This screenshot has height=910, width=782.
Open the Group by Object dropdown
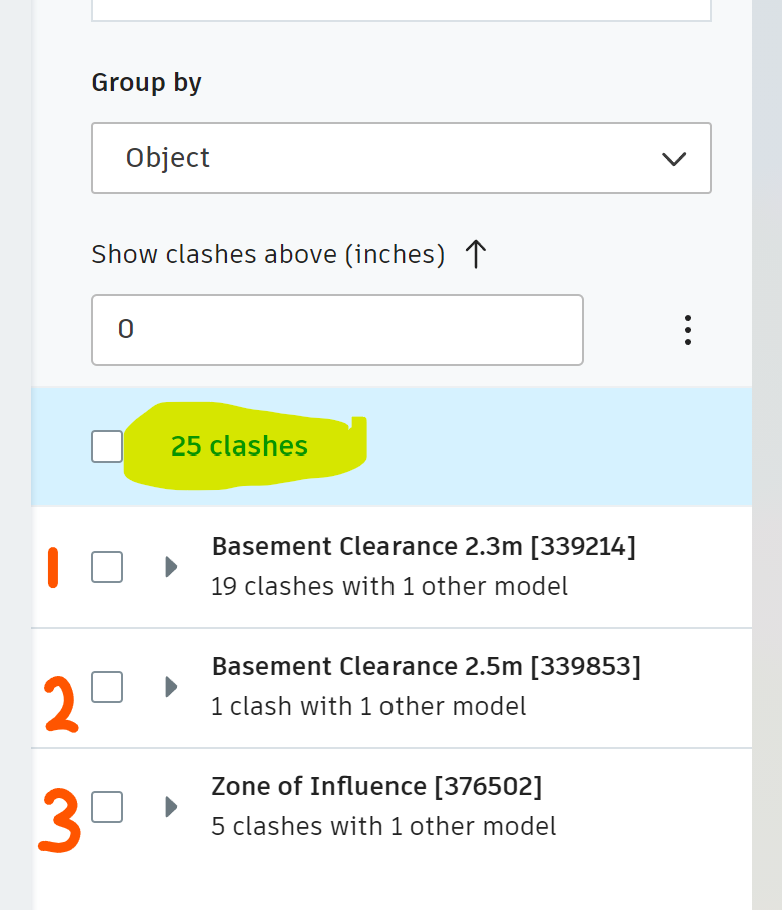[400, 158]
